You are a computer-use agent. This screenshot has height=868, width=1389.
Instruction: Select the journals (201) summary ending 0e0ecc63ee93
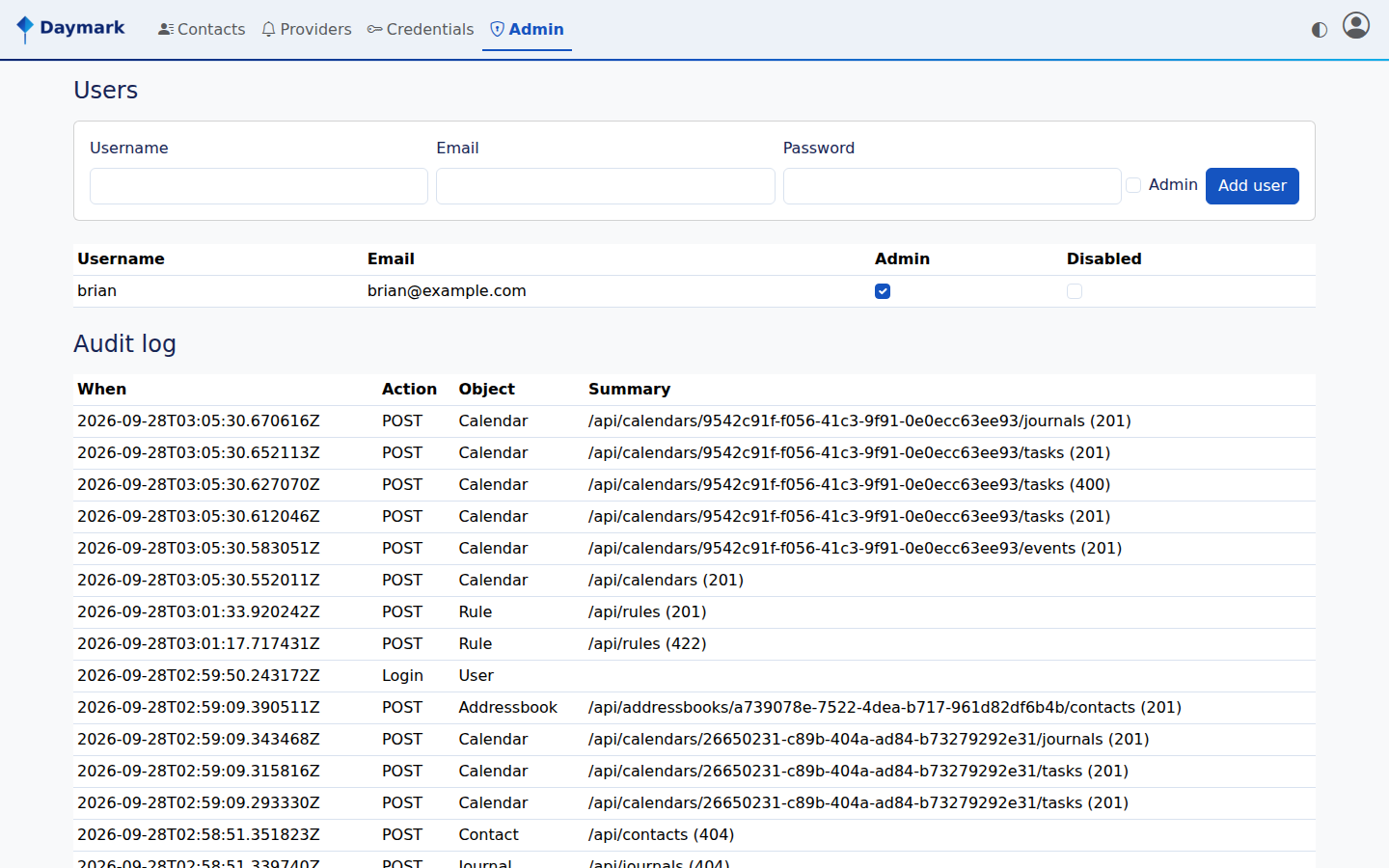[859, 421]
